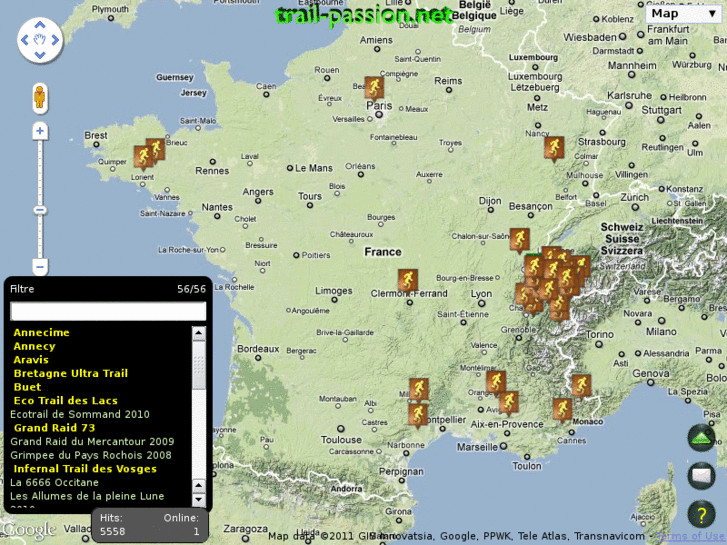Select Annecime in the trail list
This screenshot has height=545, width=727.
tap(42, 333)
